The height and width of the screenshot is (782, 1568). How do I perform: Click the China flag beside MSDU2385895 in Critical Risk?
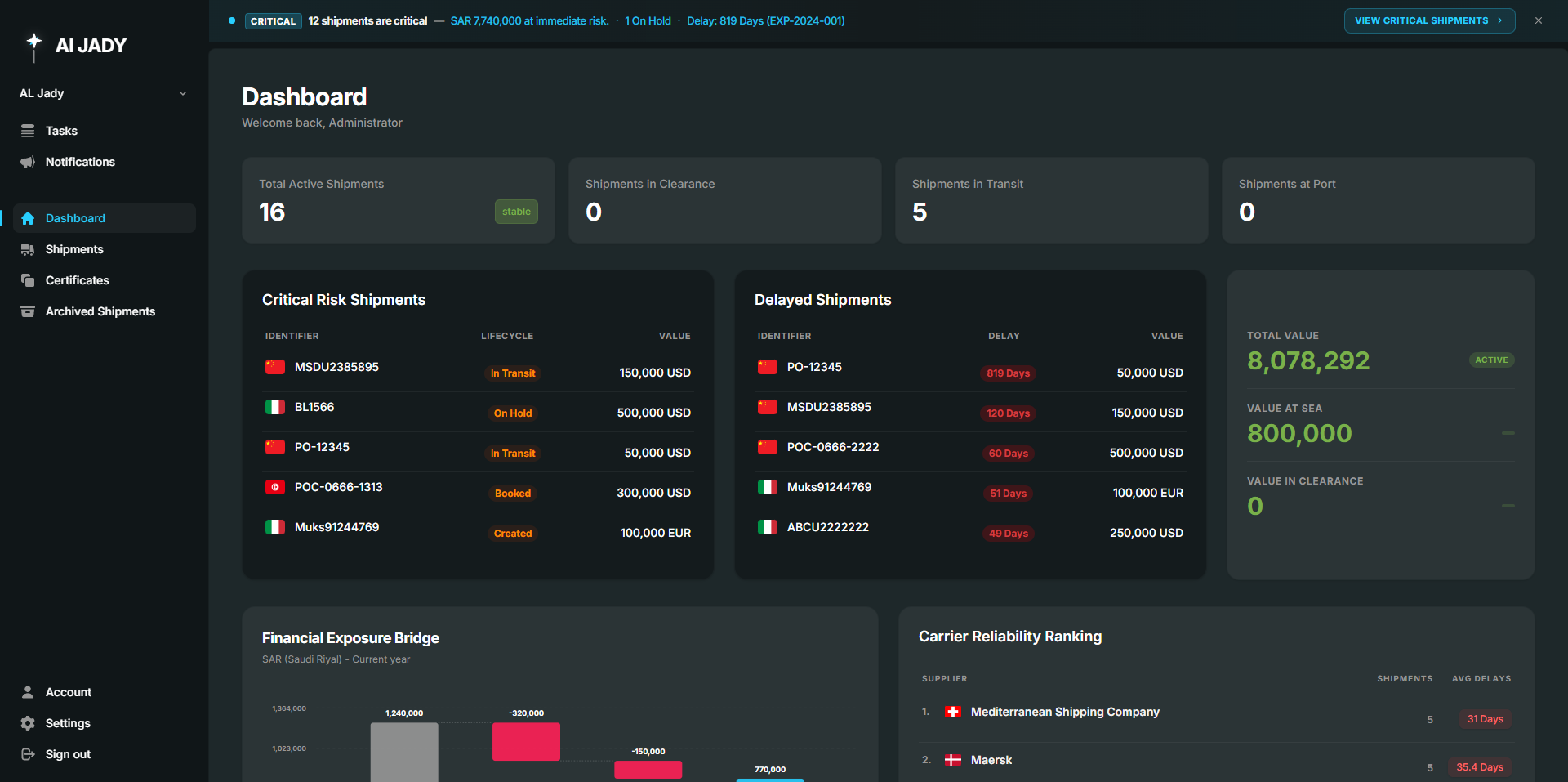pyautogui.click(x=275, y=367)
